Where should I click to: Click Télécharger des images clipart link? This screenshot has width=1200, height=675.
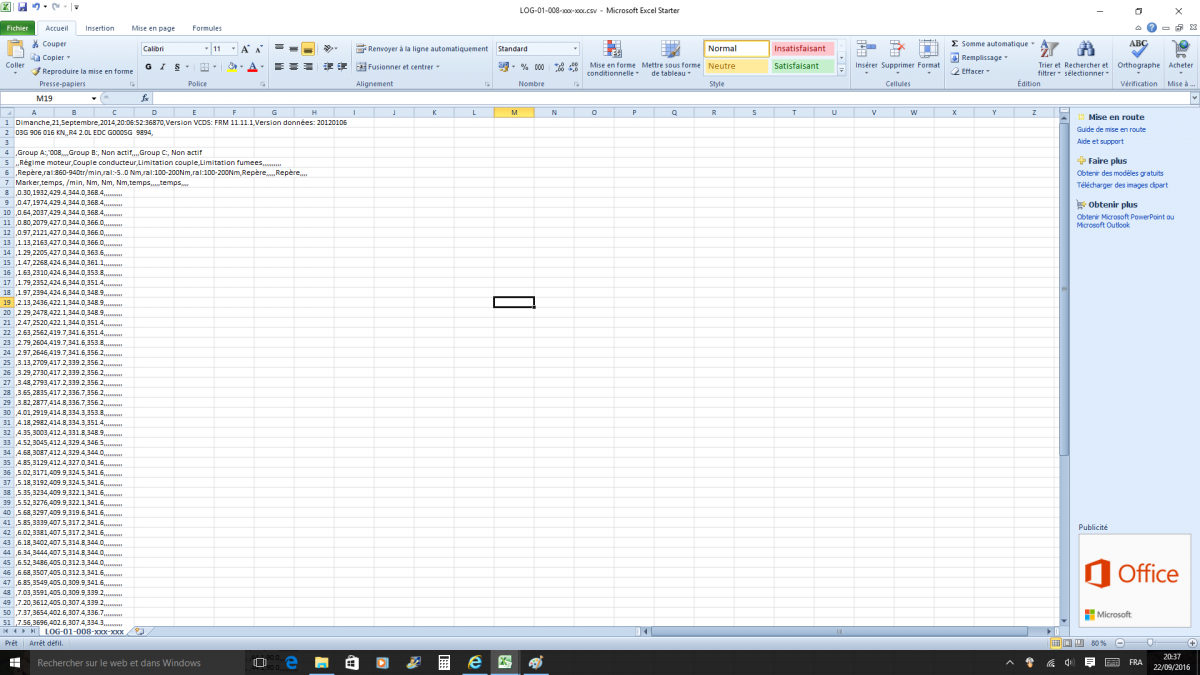tap(1124, 185)
